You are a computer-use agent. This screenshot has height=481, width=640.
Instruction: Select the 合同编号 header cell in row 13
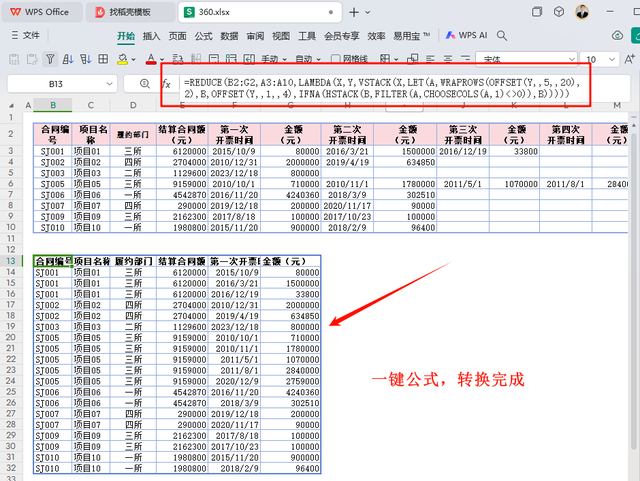[53, 261]
